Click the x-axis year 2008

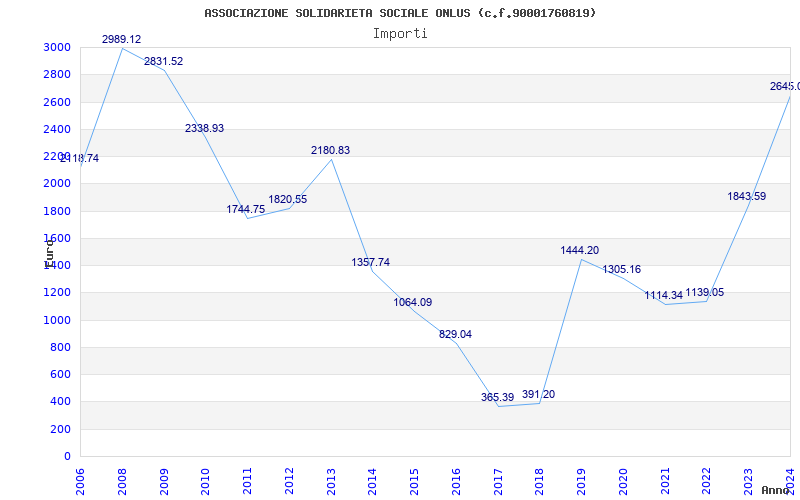pos(122,482)
